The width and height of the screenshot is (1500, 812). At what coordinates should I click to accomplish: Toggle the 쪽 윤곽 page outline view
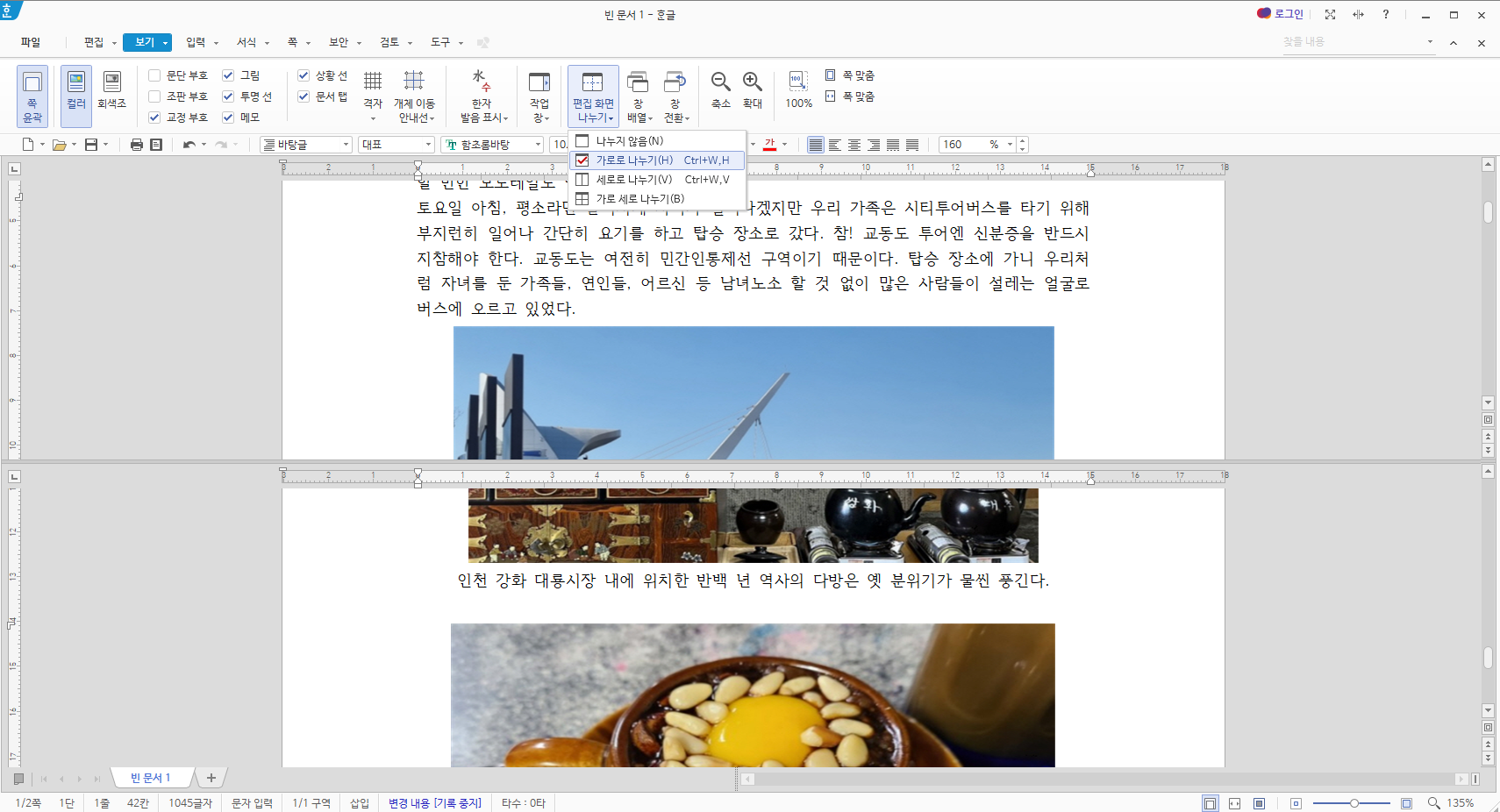pos(32,96)
